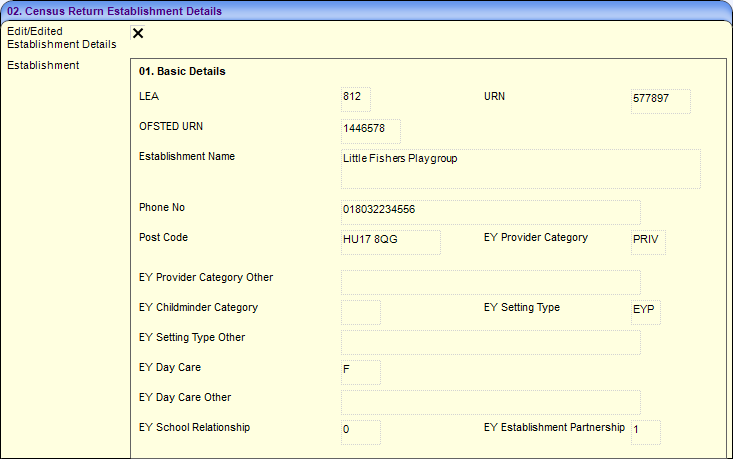
Task: Click the 01. Basic Details heading
Action: [182, 72]
